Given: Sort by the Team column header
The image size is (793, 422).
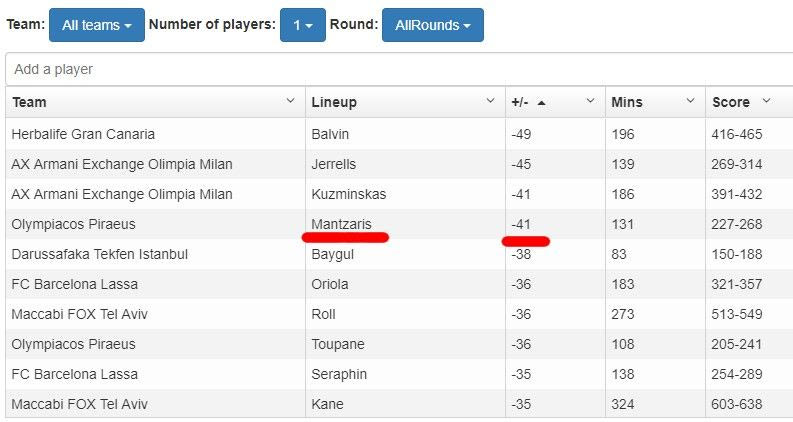Looking at the screenshot, I should coord(30,102).
